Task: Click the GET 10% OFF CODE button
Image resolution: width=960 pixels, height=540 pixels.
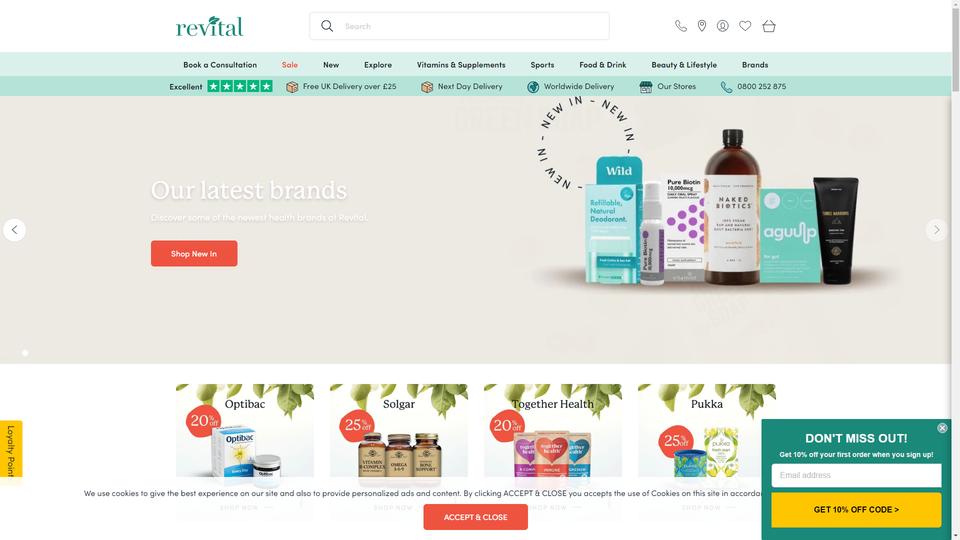Action: tap(856, 509)
